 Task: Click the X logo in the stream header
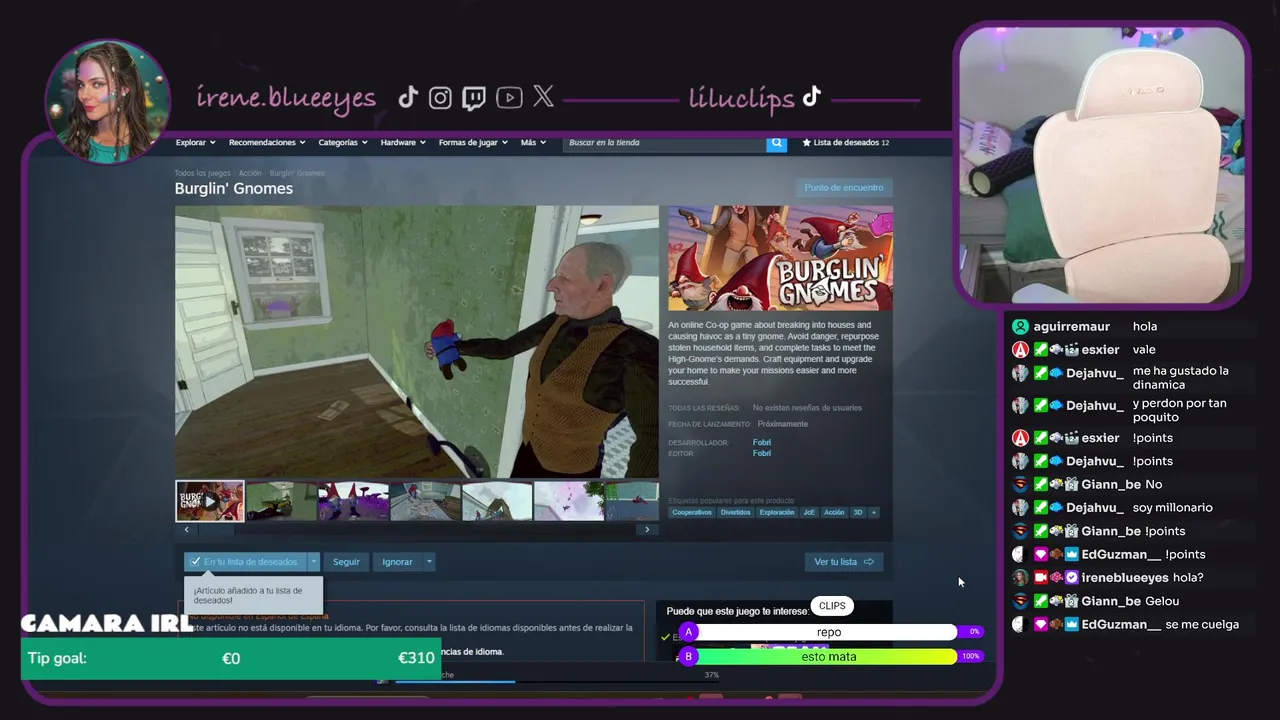pos(543,96)
